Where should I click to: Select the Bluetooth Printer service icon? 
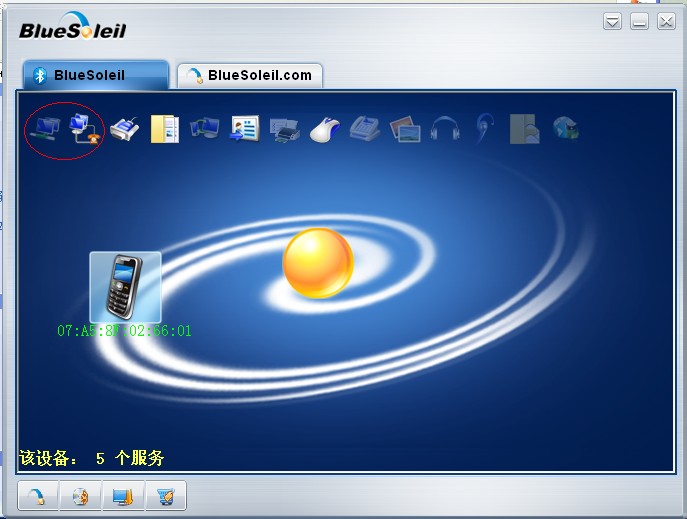click(285, 130)
